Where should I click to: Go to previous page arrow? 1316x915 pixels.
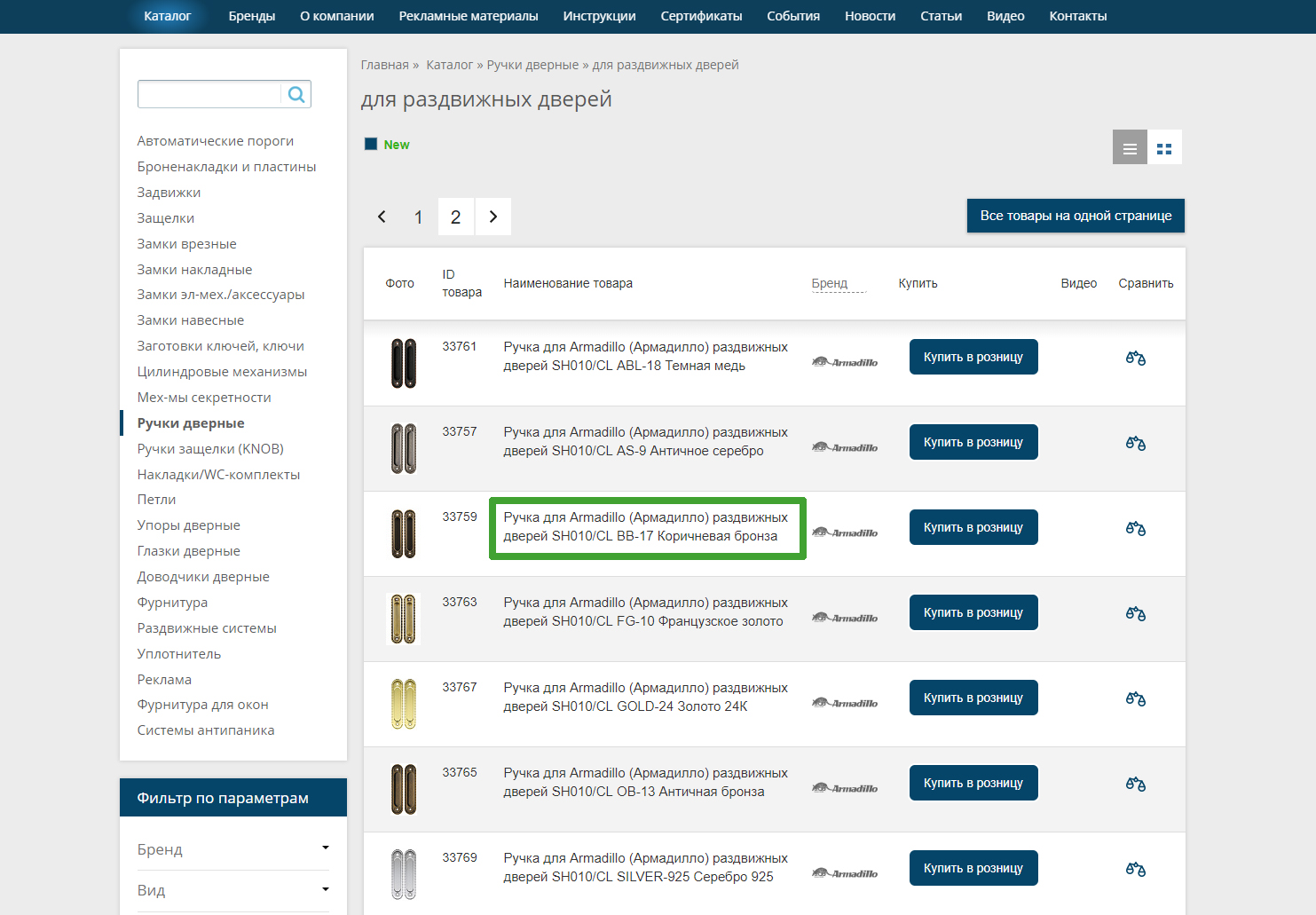coord(382,217)
